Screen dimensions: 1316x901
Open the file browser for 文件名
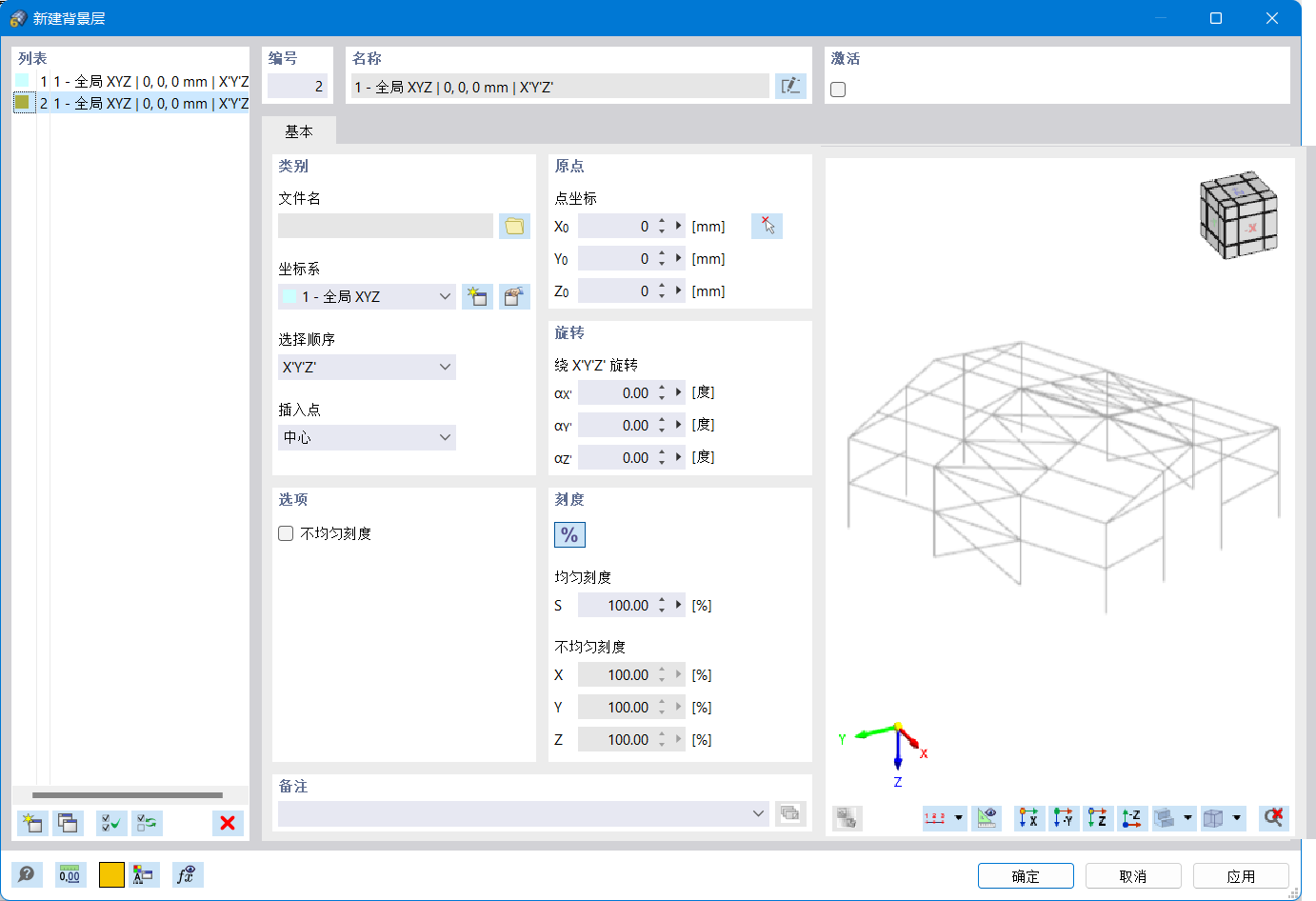click(x=514, y=226)
